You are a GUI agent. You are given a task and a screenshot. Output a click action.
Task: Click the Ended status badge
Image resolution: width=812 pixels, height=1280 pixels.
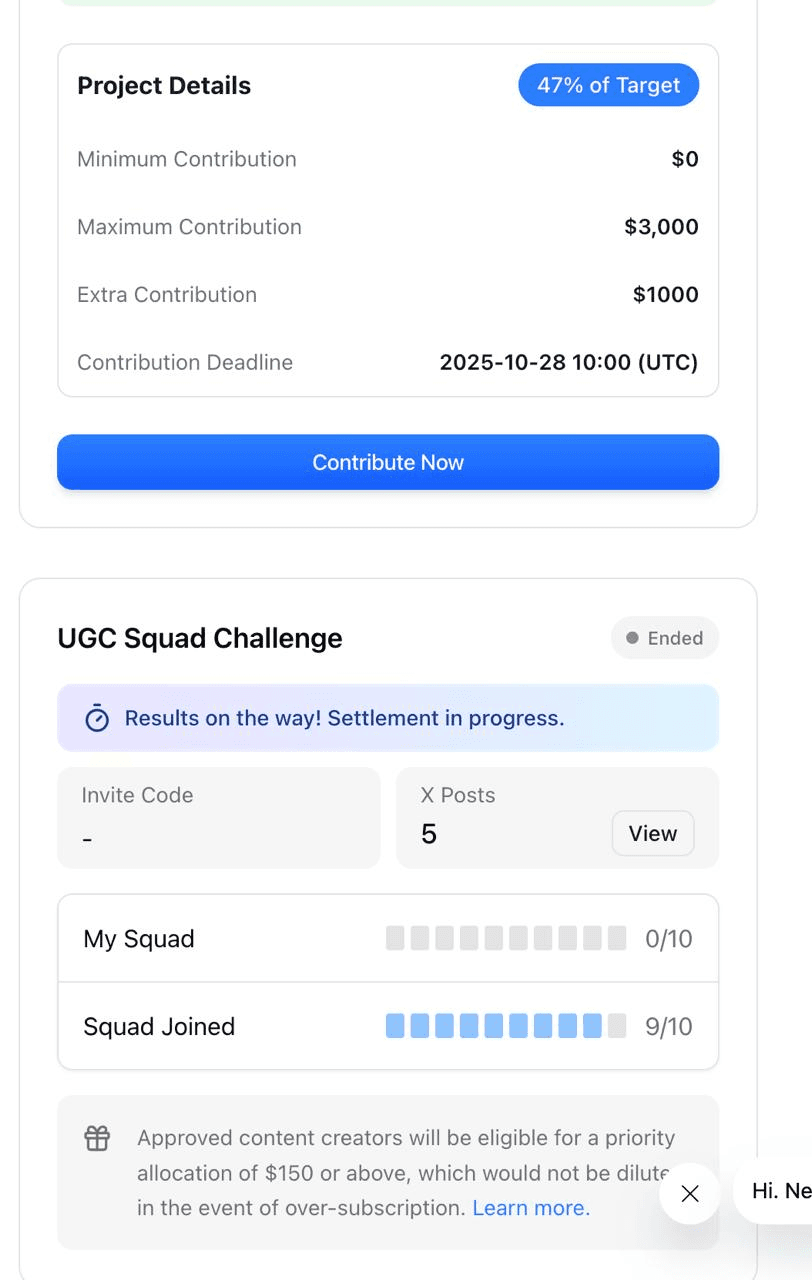click(x=665, y=638)
